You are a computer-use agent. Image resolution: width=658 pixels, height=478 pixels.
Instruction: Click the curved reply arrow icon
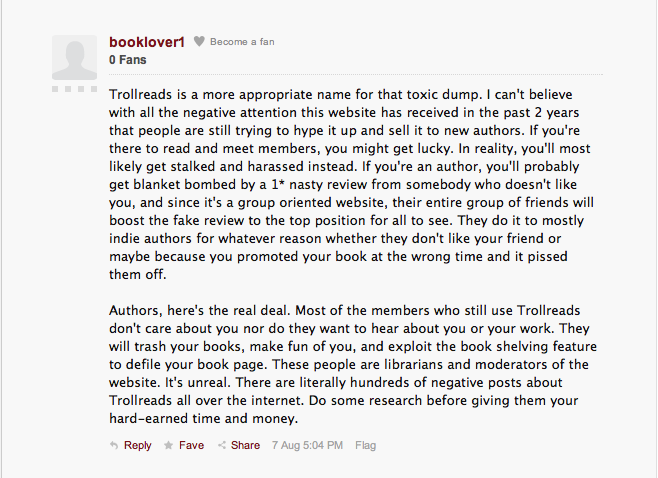pos(114,445)
